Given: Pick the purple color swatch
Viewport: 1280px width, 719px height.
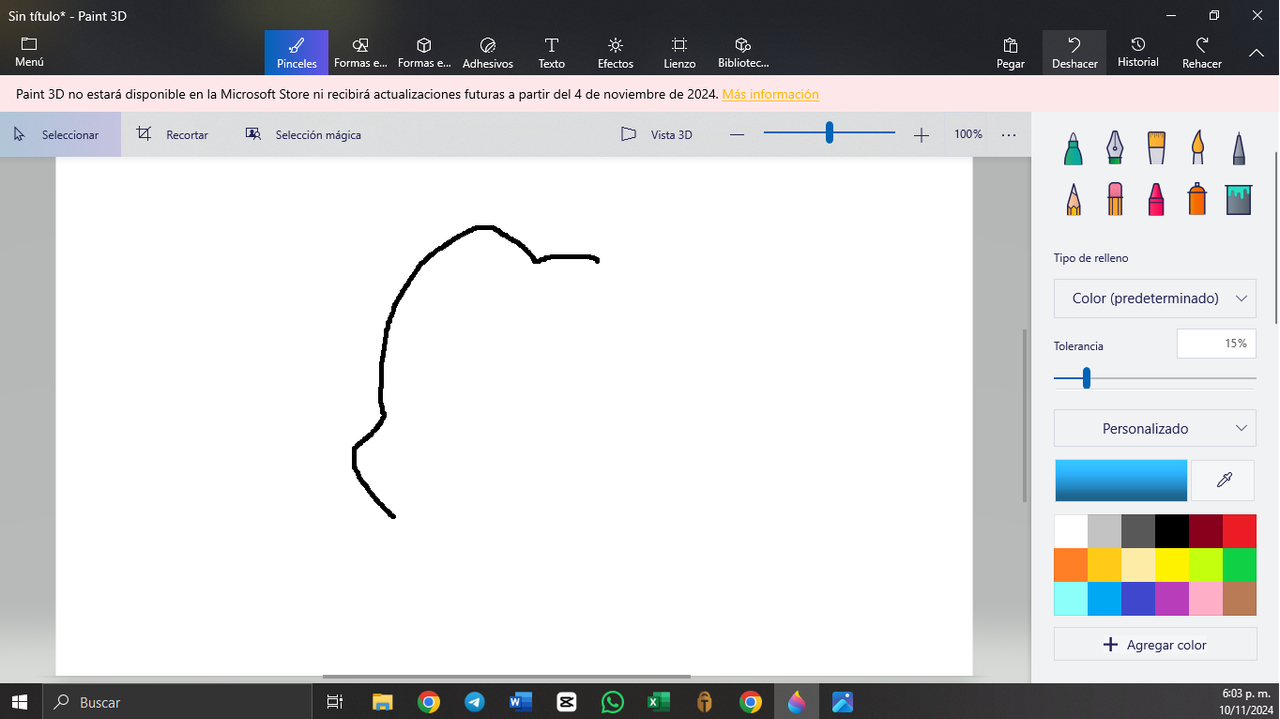Looking at the screenshot, I should coord(1172,599).
